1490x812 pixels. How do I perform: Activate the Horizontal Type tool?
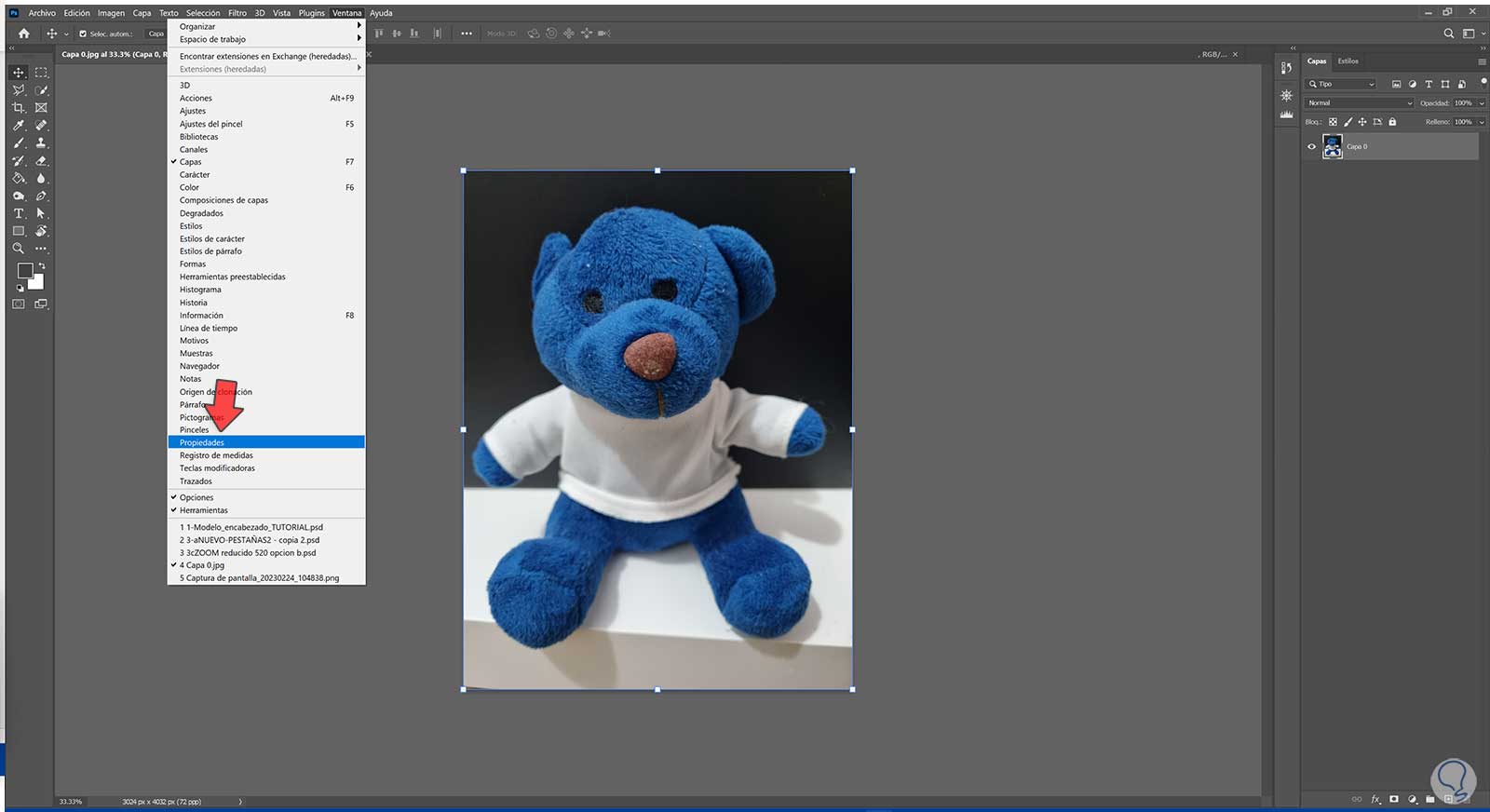19,214
